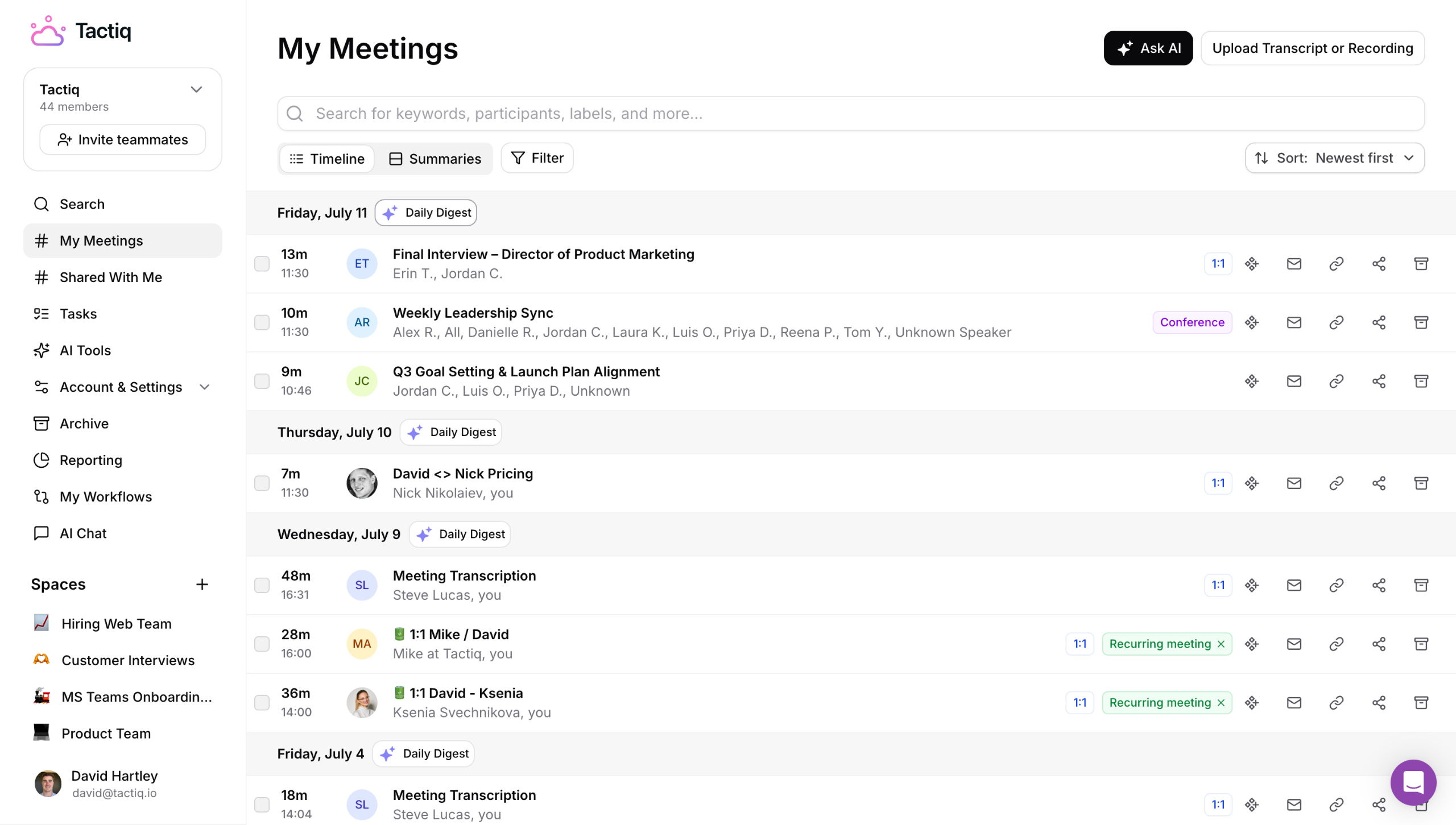Viewport: 1456px width, 825px height.
Task: Click Upload Transcript or Recording button
Action: tap(1312, 48)
